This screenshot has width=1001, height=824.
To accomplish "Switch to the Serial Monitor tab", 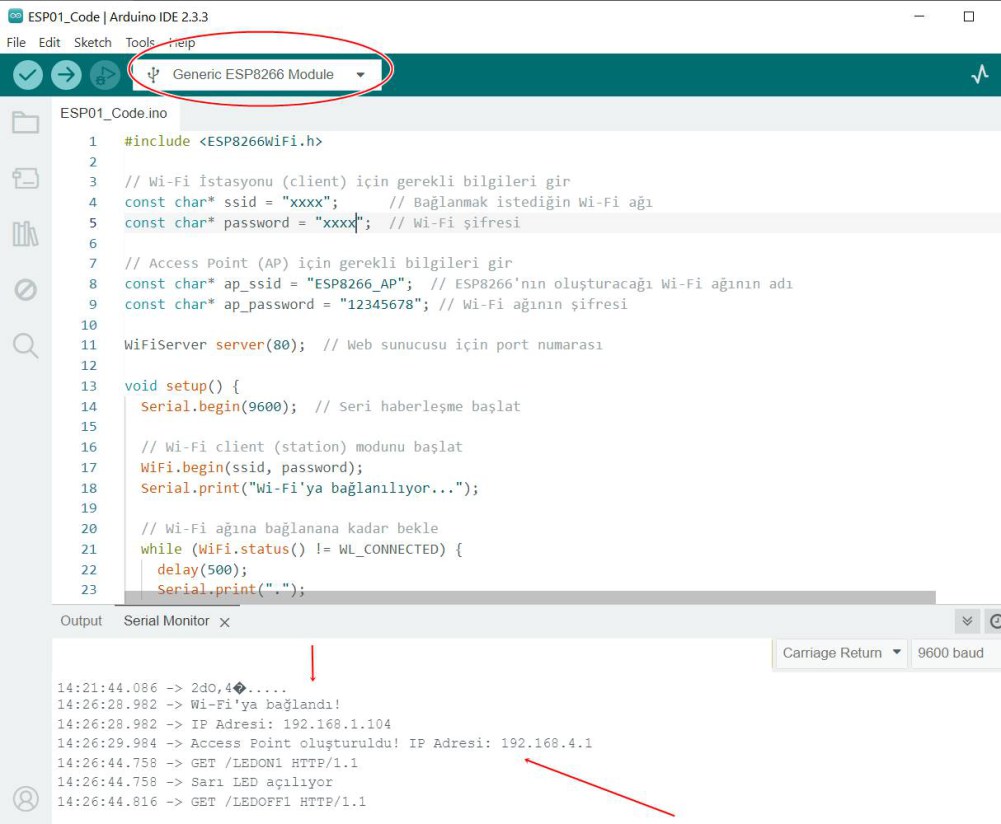I will 166,621.
